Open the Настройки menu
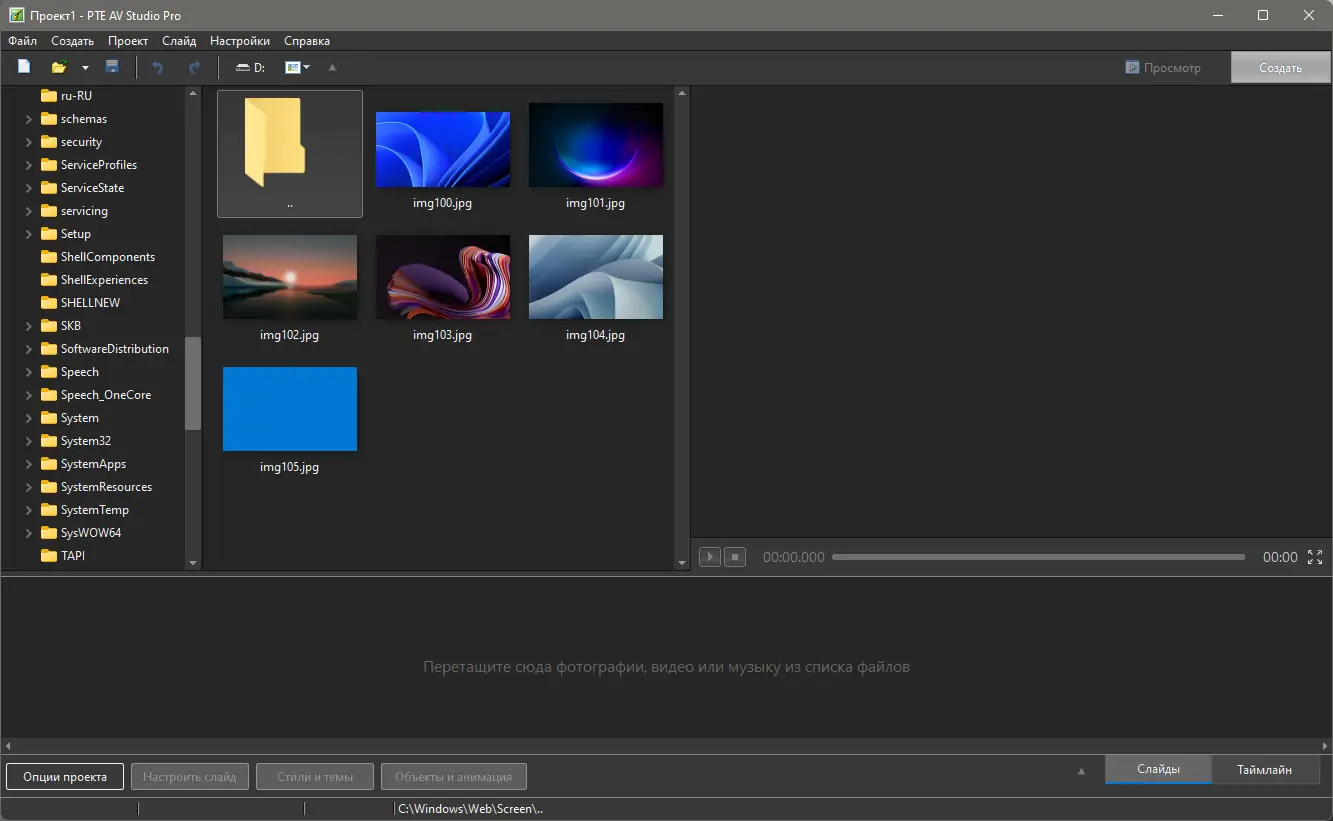1333x821 pixels. point(239,41)
